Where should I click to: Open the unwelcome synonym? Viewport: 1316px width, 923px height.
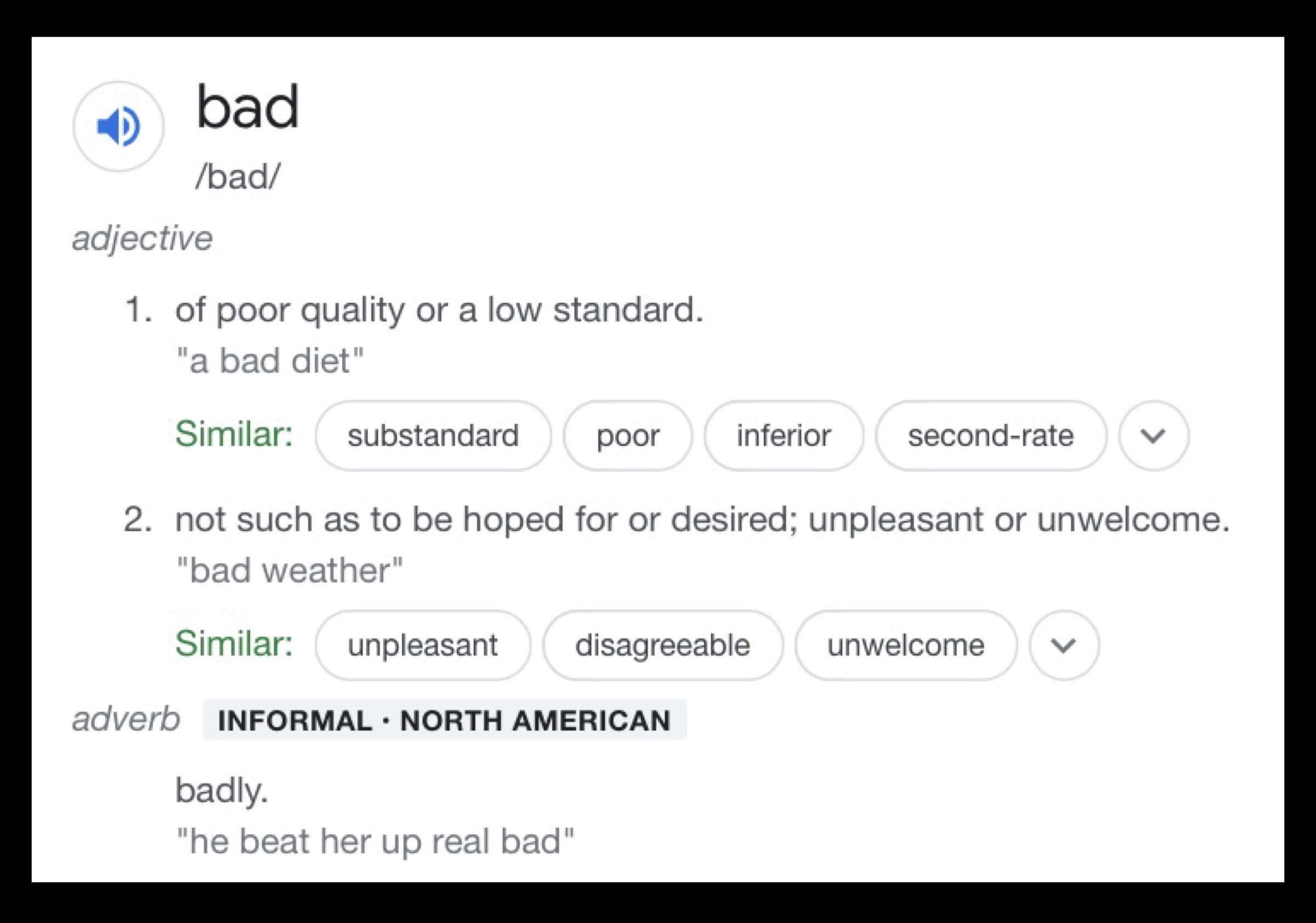click(x=906, y=645)
